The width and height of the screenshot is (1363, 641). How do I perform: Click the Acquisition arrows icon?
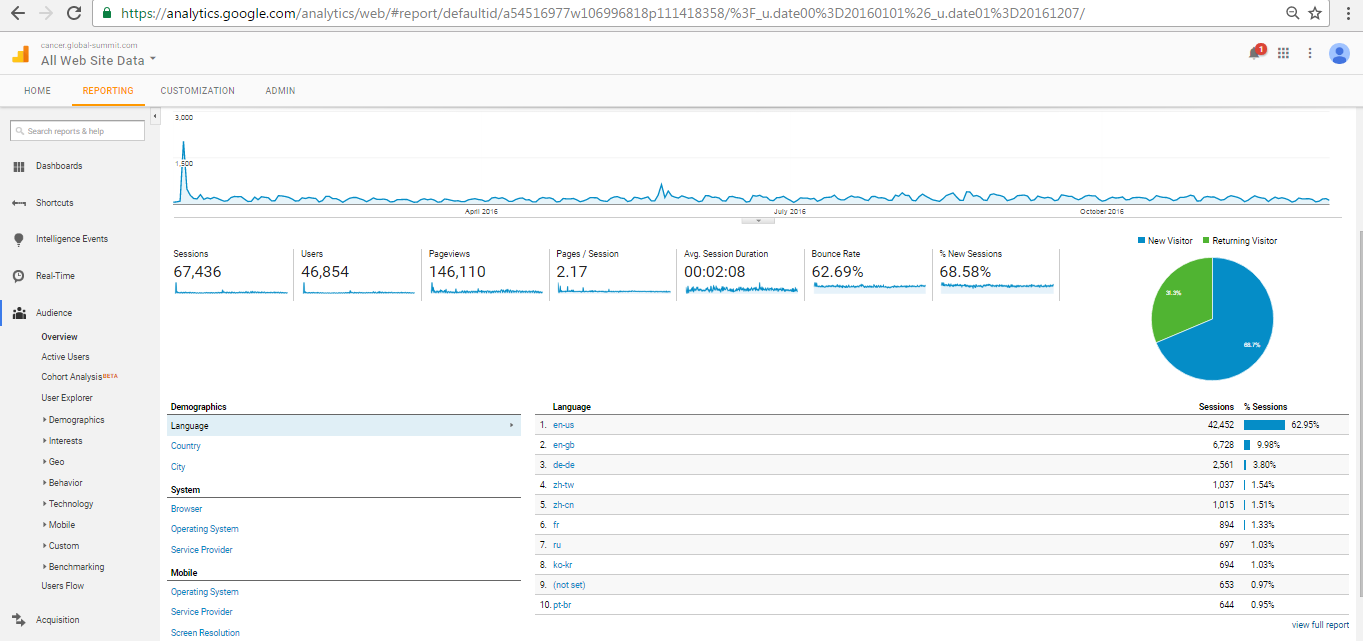[18, 620]
